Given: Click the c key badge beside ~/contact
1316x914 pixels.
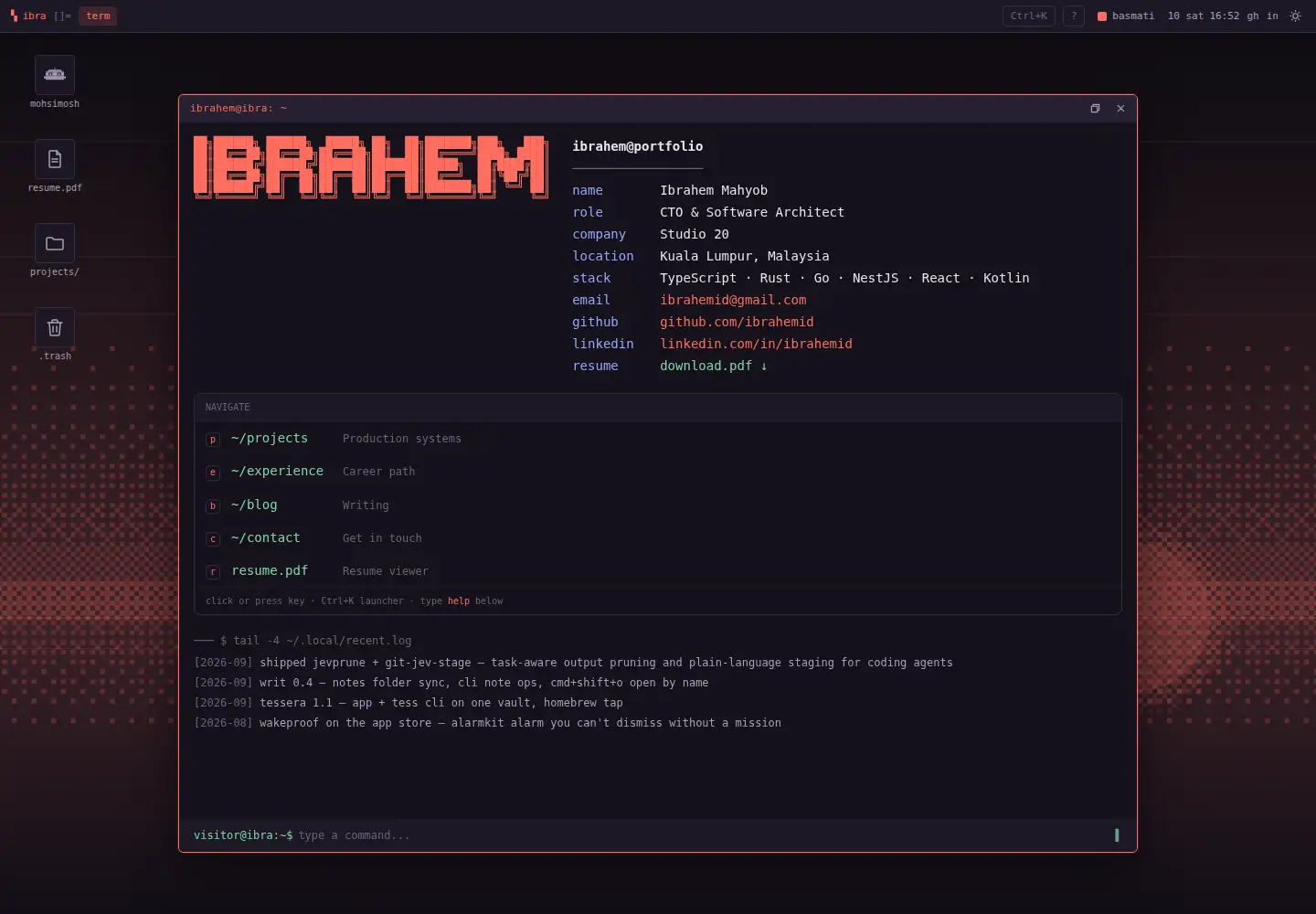Looking at the screenshot, I should tap(213, 539).
